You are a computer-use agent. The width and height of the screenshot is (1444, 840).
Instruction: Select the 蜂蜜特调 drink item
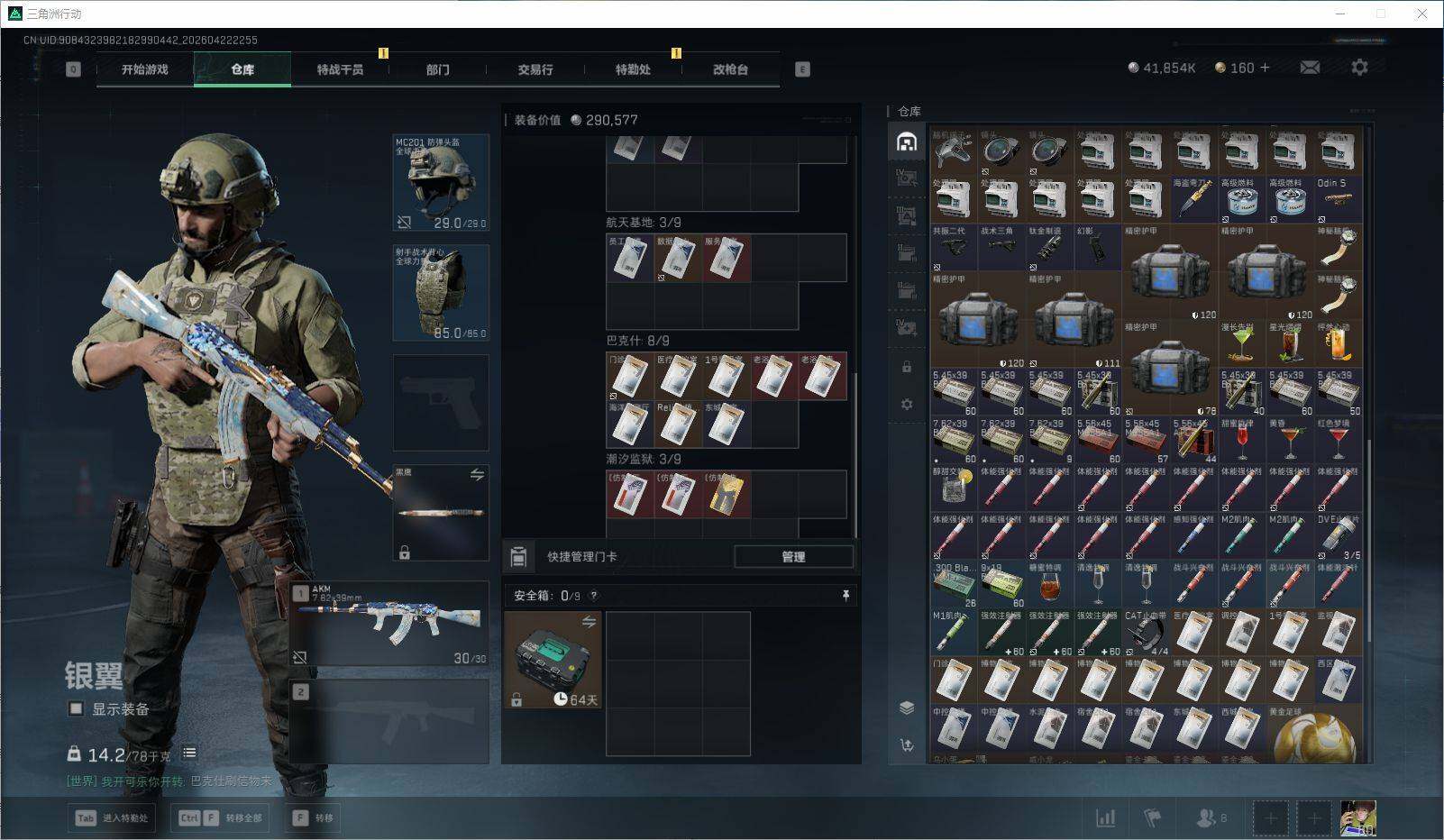point(1050,585)
